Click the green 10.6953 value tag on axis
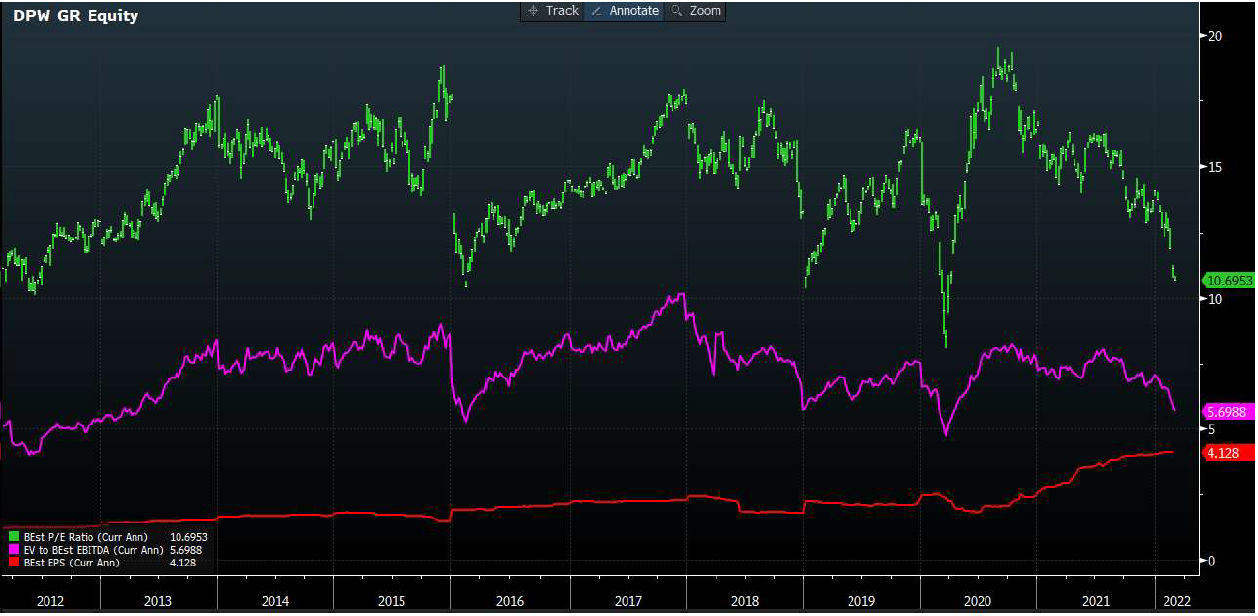This screenshot has height=616, width=1258. (1229, 280)
